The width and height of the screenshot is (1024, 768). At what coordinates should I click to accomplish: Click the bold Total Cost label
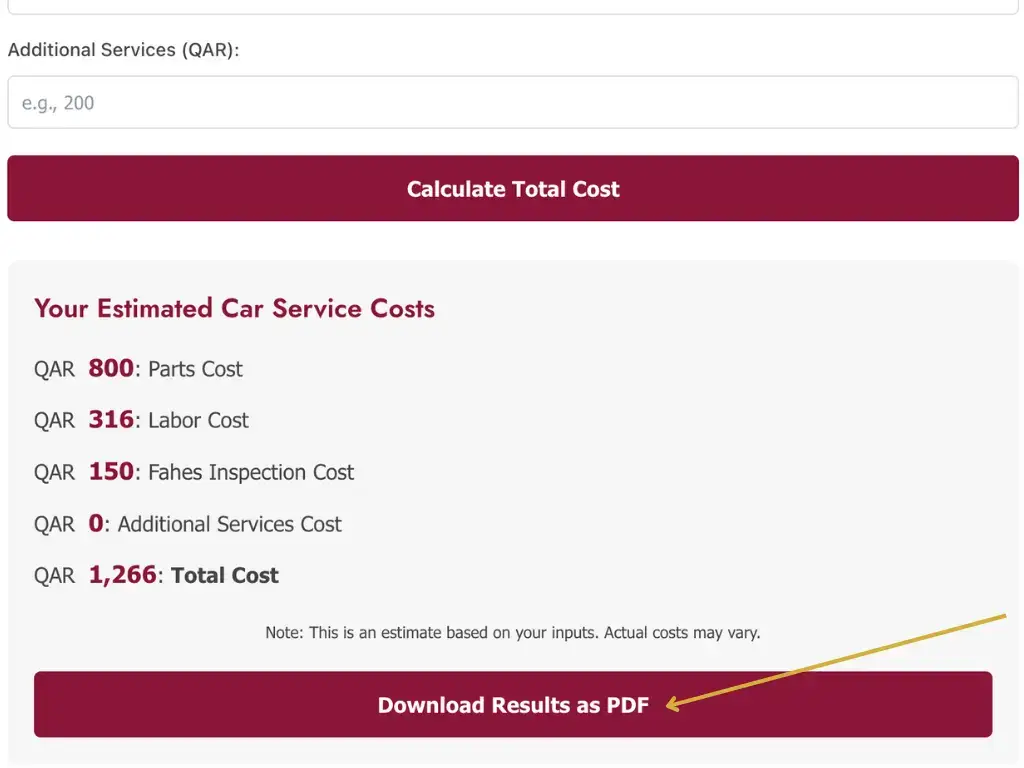click(225, 576)
